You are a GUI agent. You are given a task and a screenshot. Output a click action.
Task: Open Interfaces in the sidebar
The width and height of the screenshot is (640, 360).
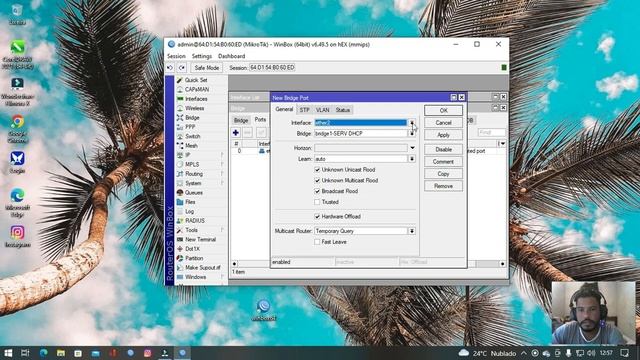[x=196, y=99]
